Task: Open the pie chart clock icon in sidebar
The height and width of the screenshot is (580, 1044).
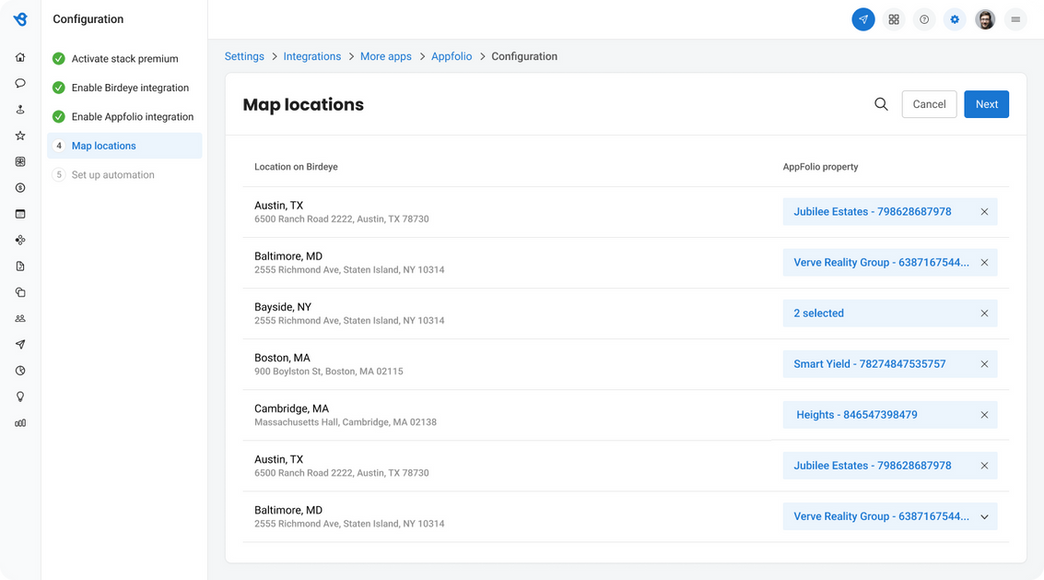Action: point(21,371)
